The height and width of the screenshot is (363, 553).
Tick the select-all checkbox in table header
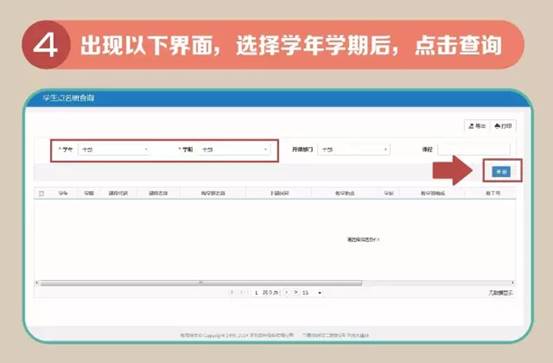pos(42,193)
